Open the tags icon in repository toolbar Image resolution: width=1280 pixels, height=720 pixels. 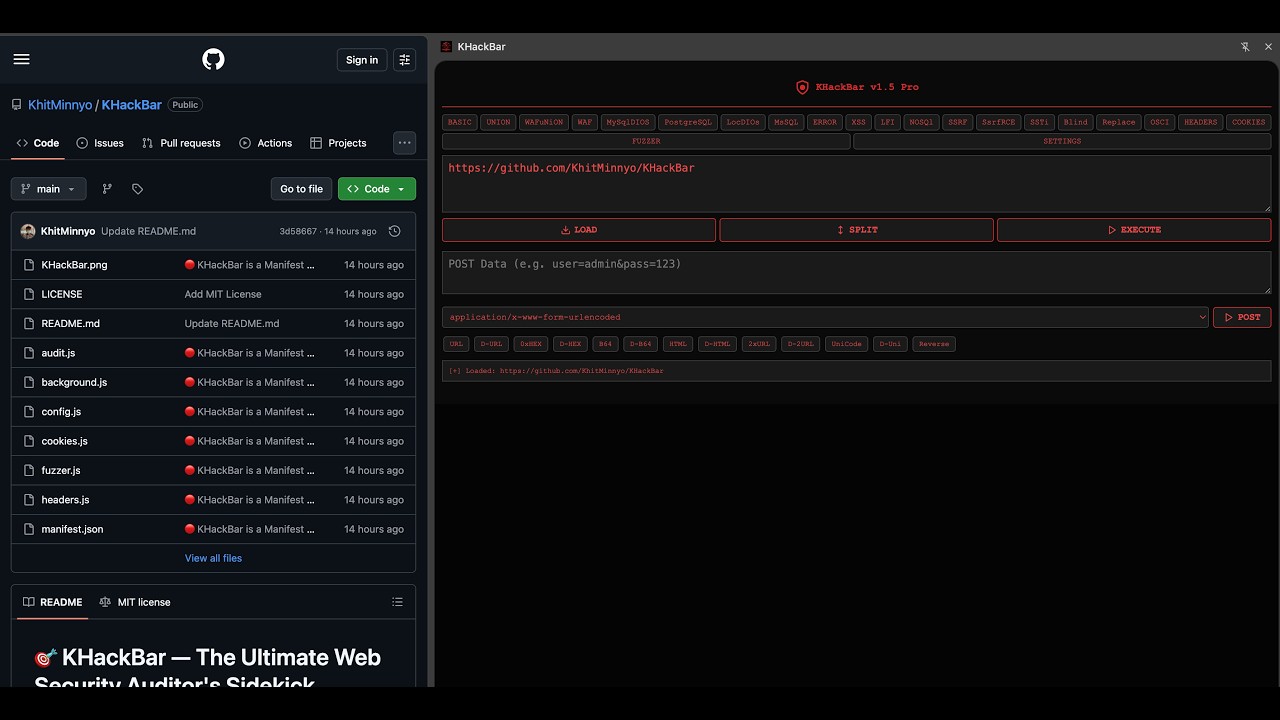coord(138,189)
